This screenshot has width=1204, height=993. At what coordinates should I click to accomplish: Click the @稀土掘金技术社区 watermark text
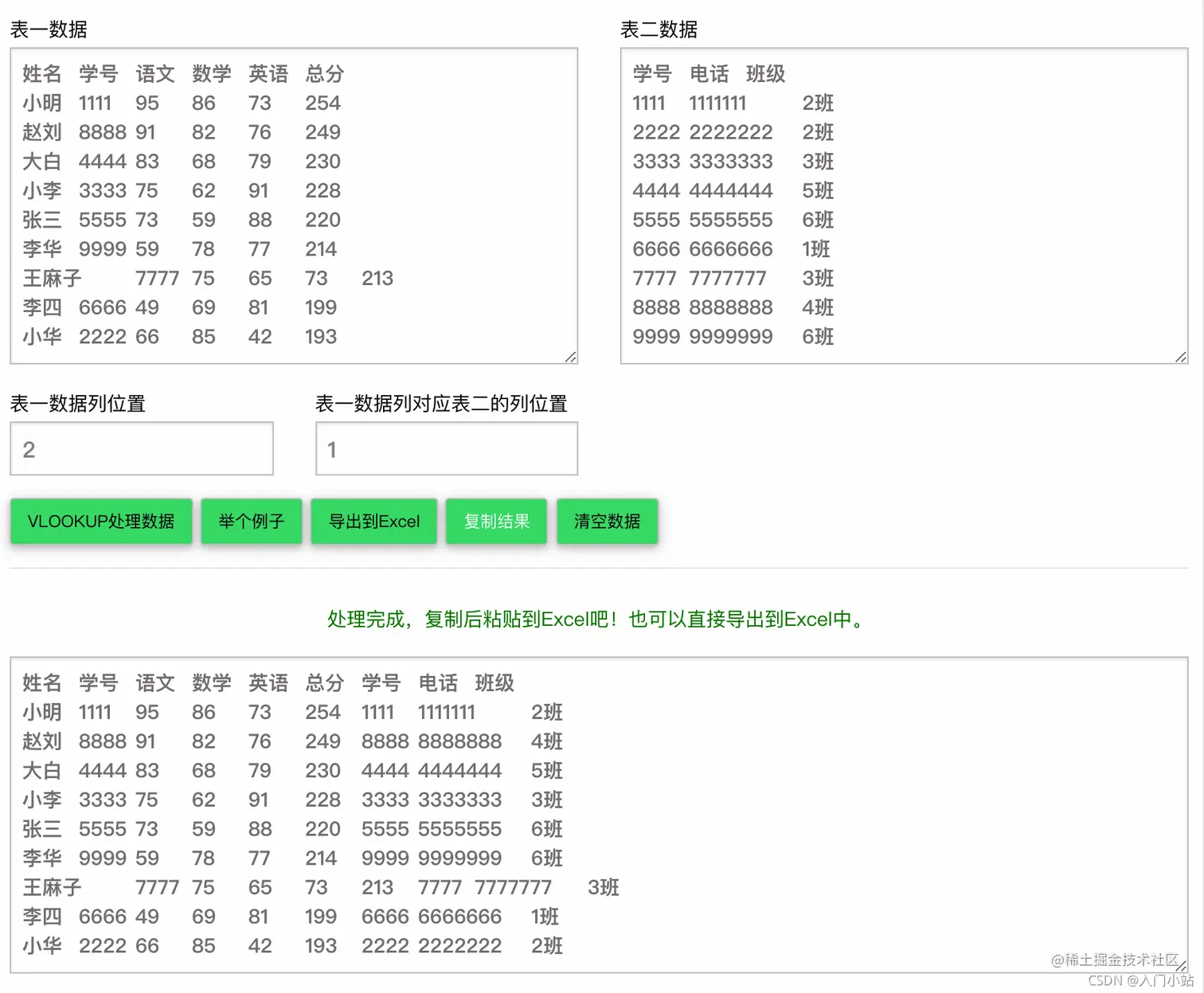1115,960
